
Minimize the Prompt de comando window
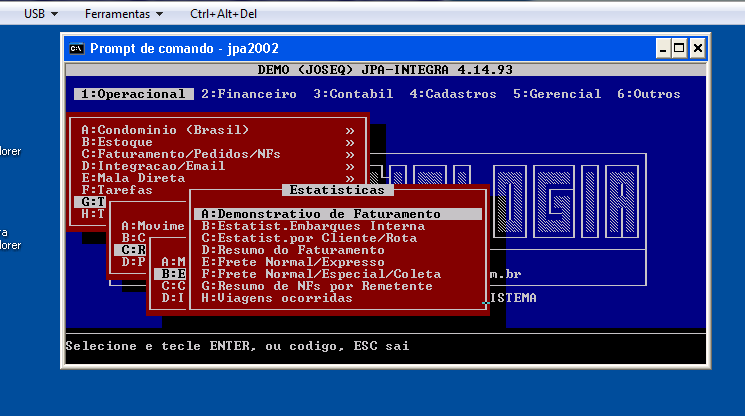(x=663, y=48)
